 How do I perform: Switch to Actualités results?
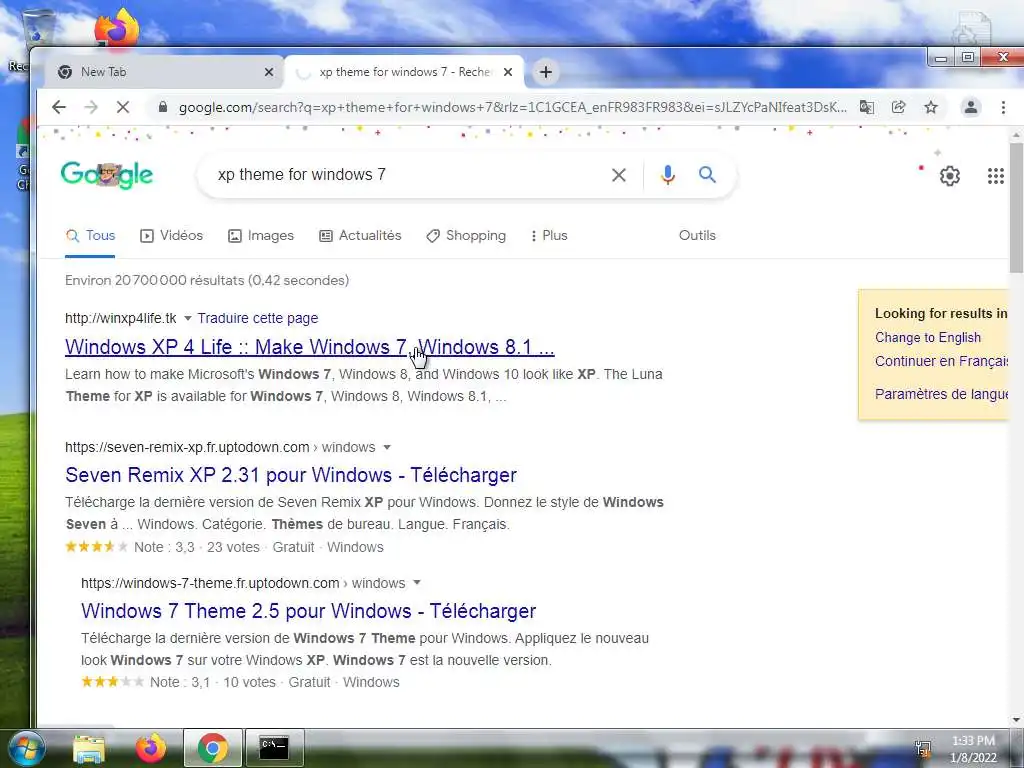[x=360, y=236]
